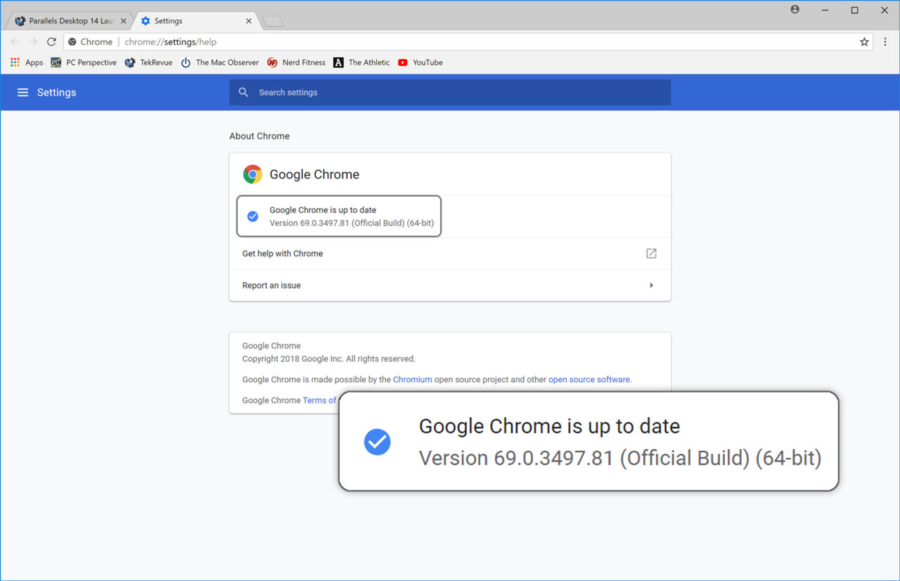
Task: Open Get help with Chrome external link
Action: coord(651,254)
